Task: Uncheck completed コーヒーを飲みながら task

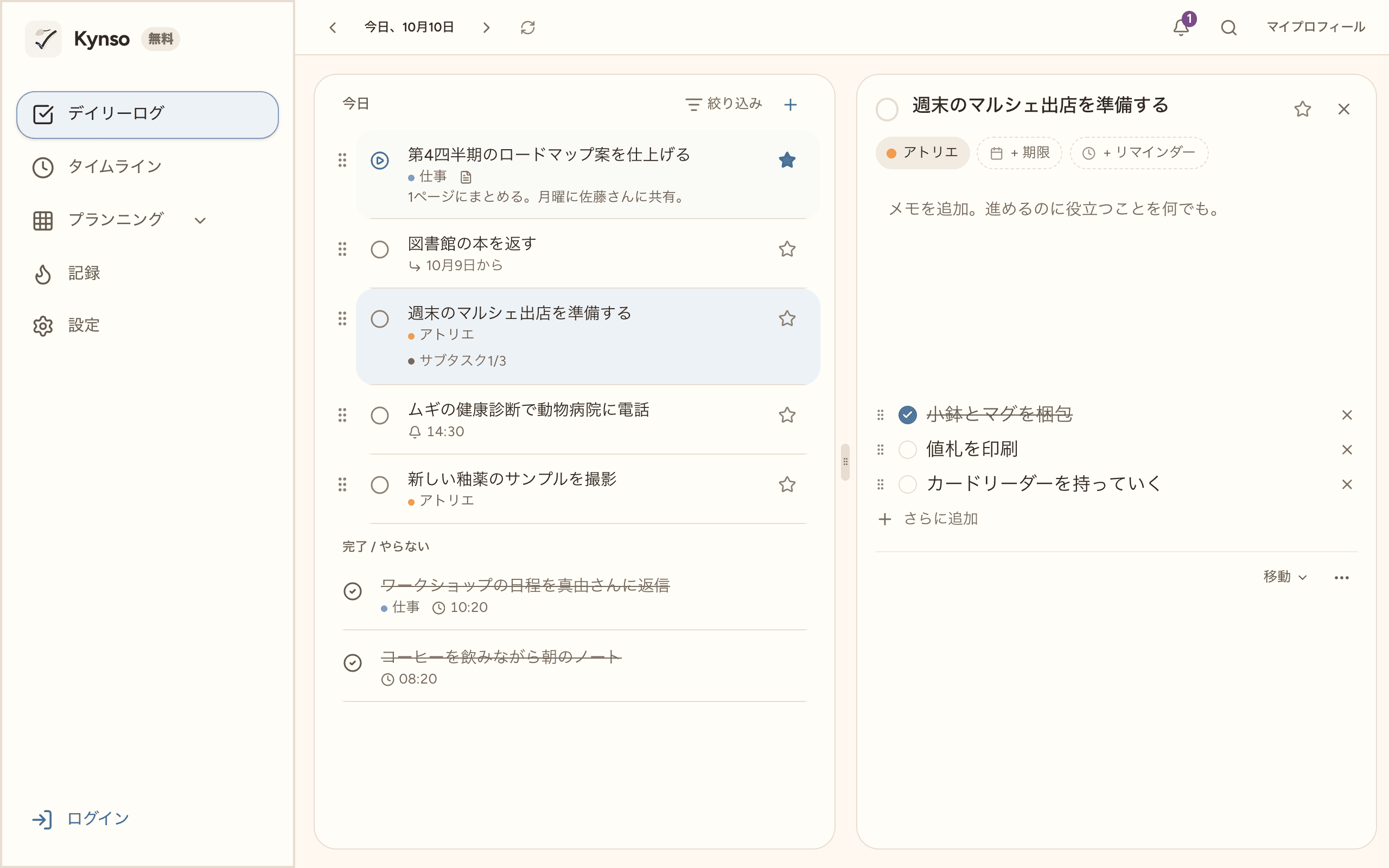Action: pos(353,662)
